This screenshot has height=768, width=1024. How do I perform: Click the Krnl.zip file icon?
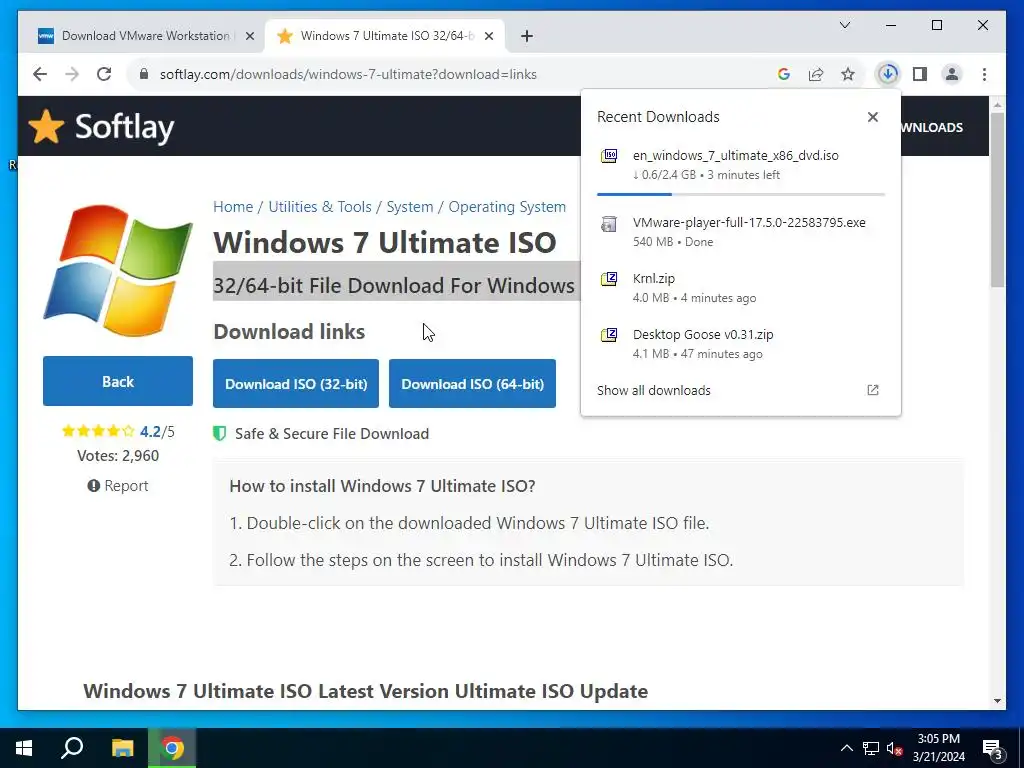[609, 280]
